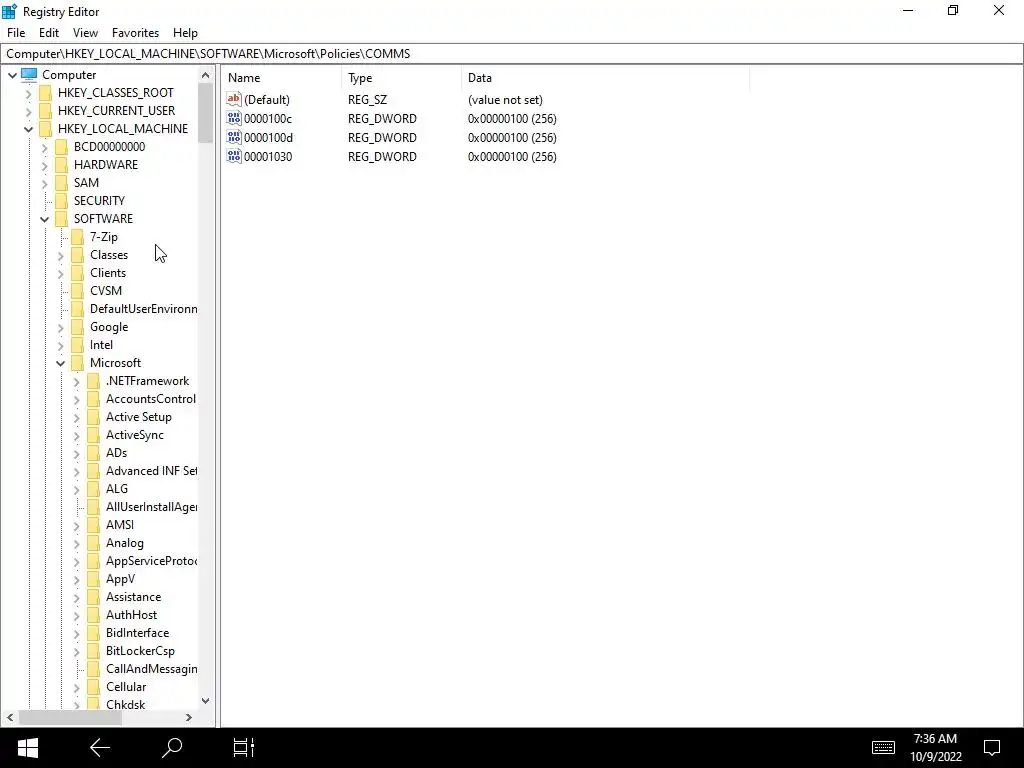Screen dimensions: 1024x768
Task: Collapse the Computer root node
Action: [12, 75]
